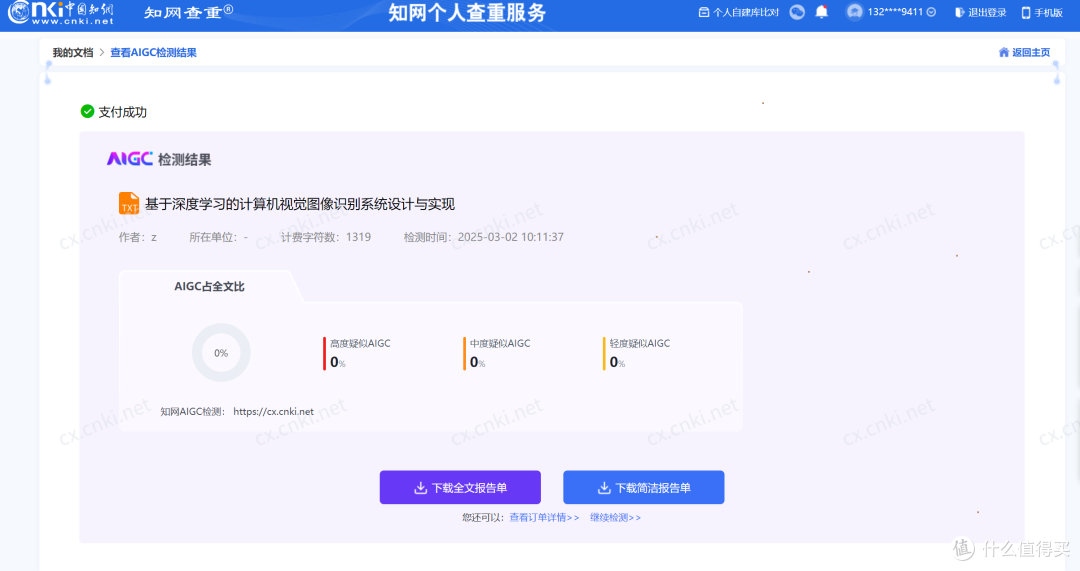Click the document title 基于深度学习的计算机视觉
The height and width of the screenshot is (571, 1080).
pyautogui.click(x=300, y=204)
